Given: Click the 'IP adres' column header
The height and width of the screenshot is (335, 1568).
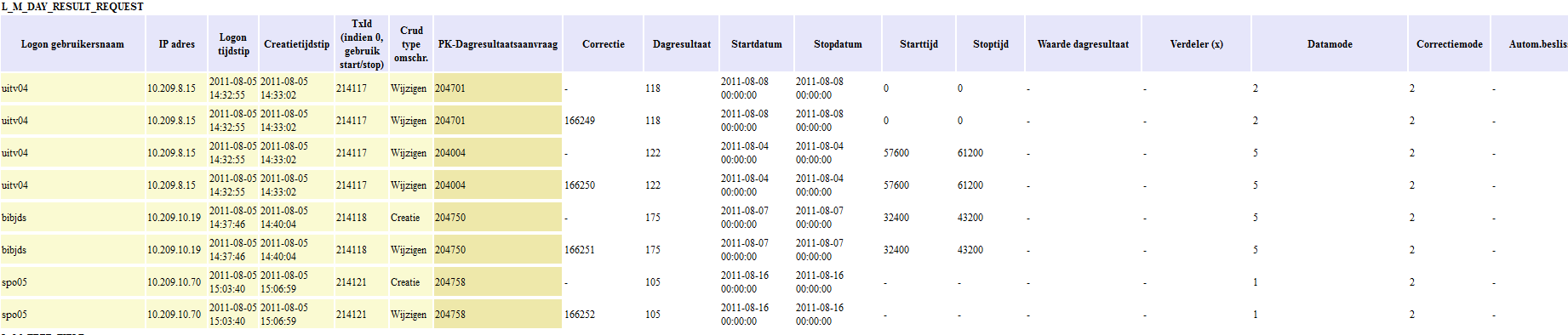Looking at the screenshot, I should [176, 44].
